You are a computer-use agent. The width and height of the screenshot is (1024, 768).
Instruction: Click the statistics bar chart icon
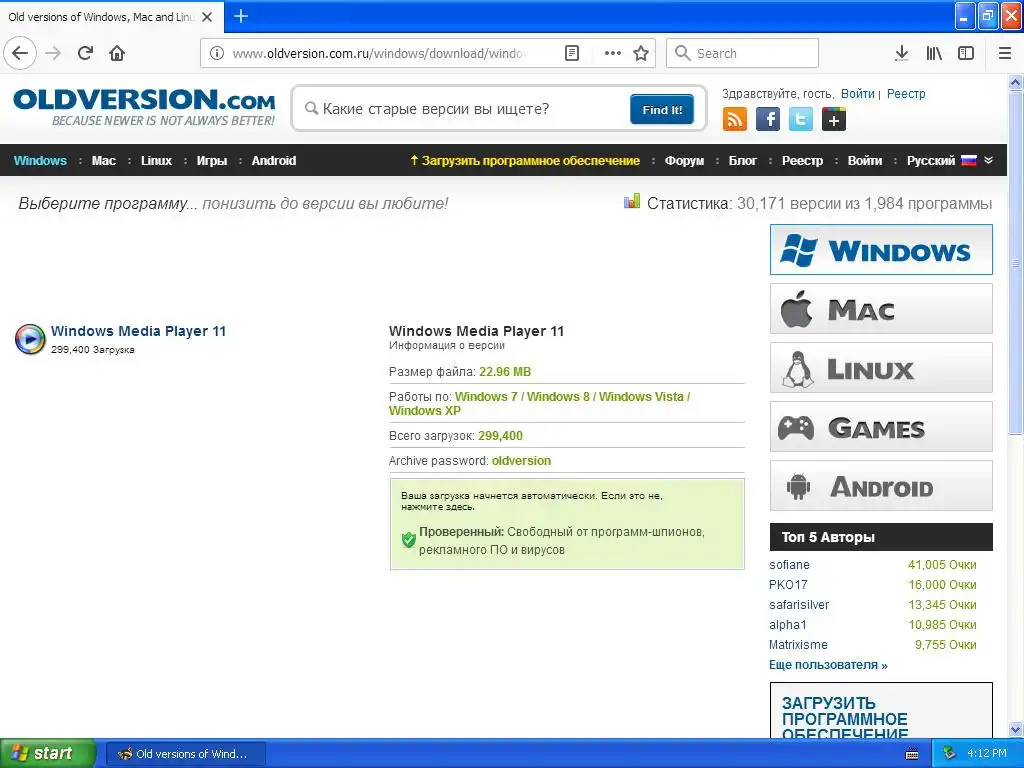[x=632, y=202]
